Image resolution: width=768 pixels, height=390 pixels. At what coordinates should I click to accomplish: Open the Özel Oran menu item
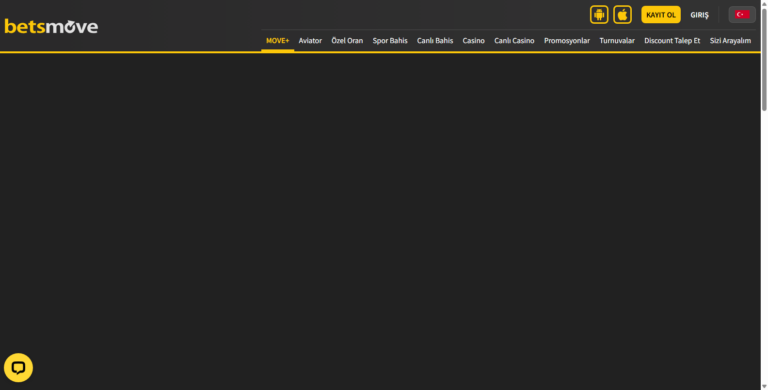[347, 41]
